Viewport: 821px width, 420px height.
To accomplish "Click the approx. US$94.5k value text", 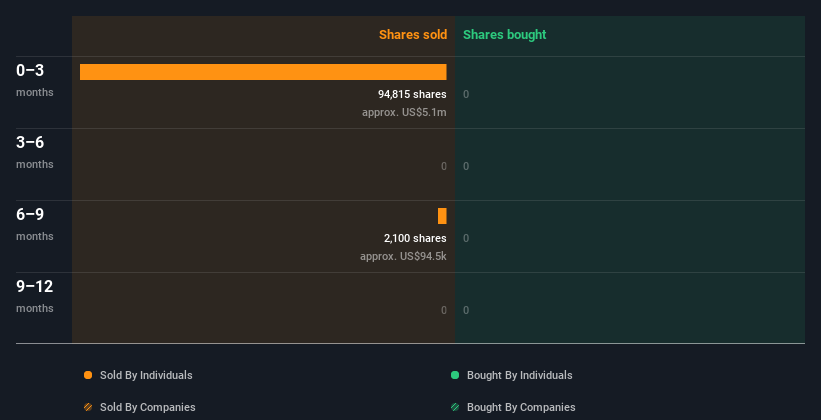I will [403, 256].
